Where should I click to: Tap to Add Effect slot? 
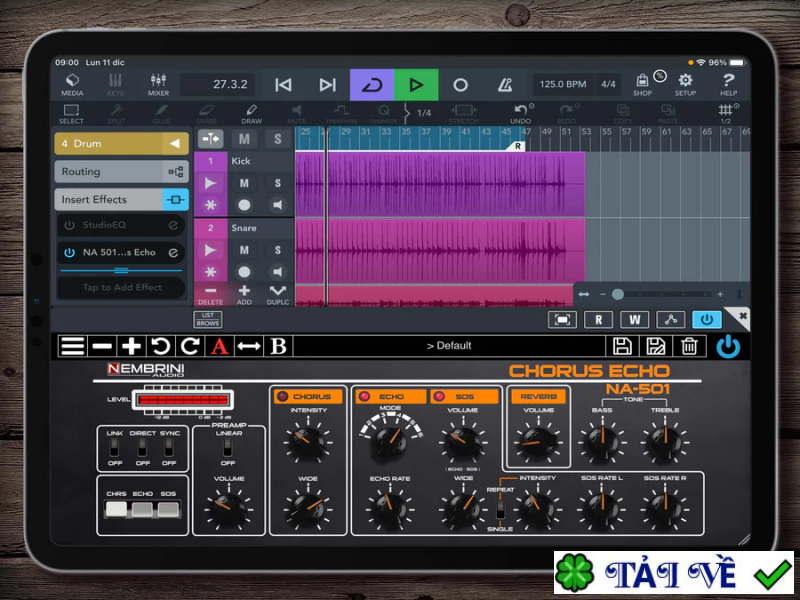[x=120, y=288]
